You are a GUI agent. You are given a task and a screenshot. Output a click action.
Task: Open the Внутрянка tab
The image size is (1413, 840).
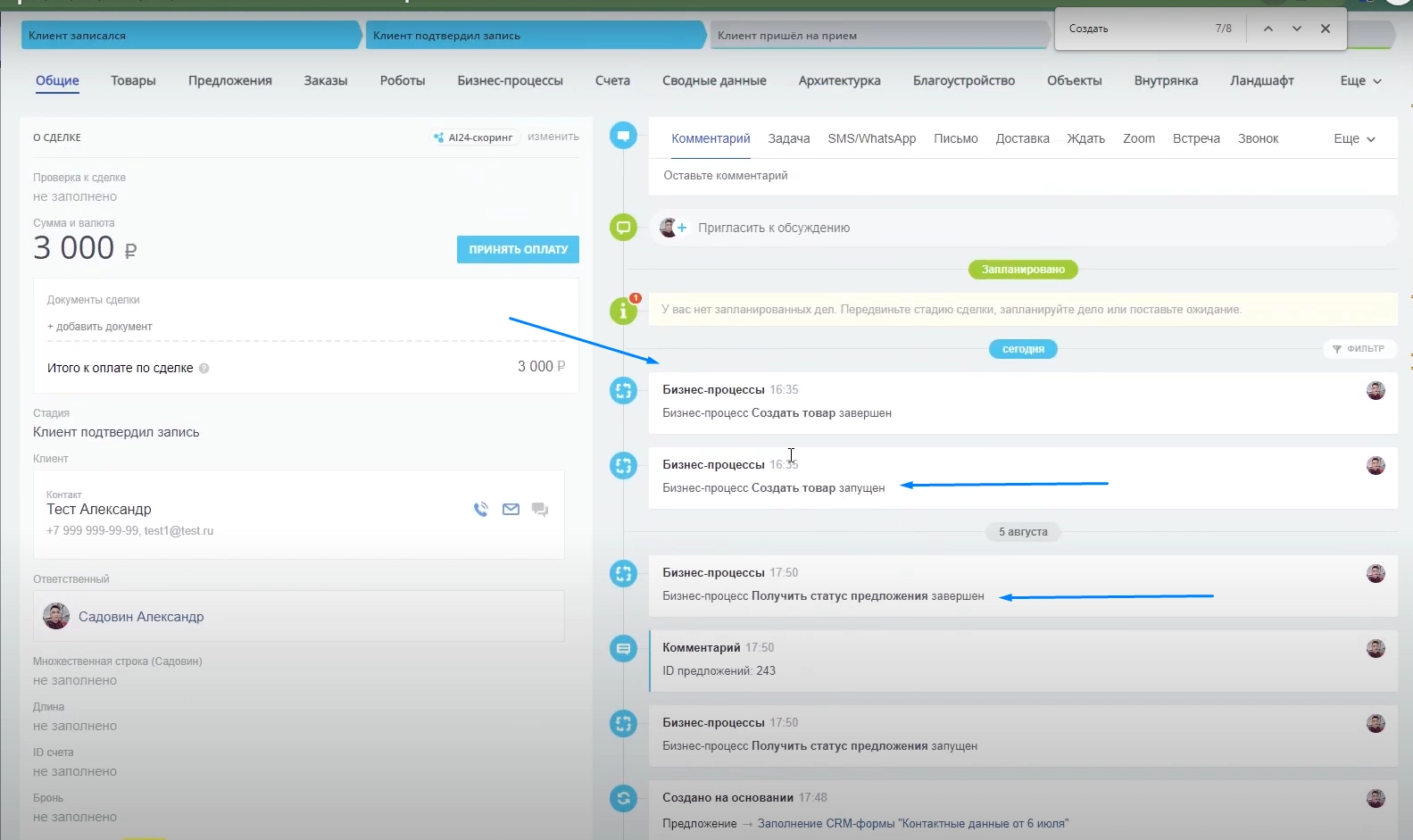pyautogui.click(x=1166, y=80)
